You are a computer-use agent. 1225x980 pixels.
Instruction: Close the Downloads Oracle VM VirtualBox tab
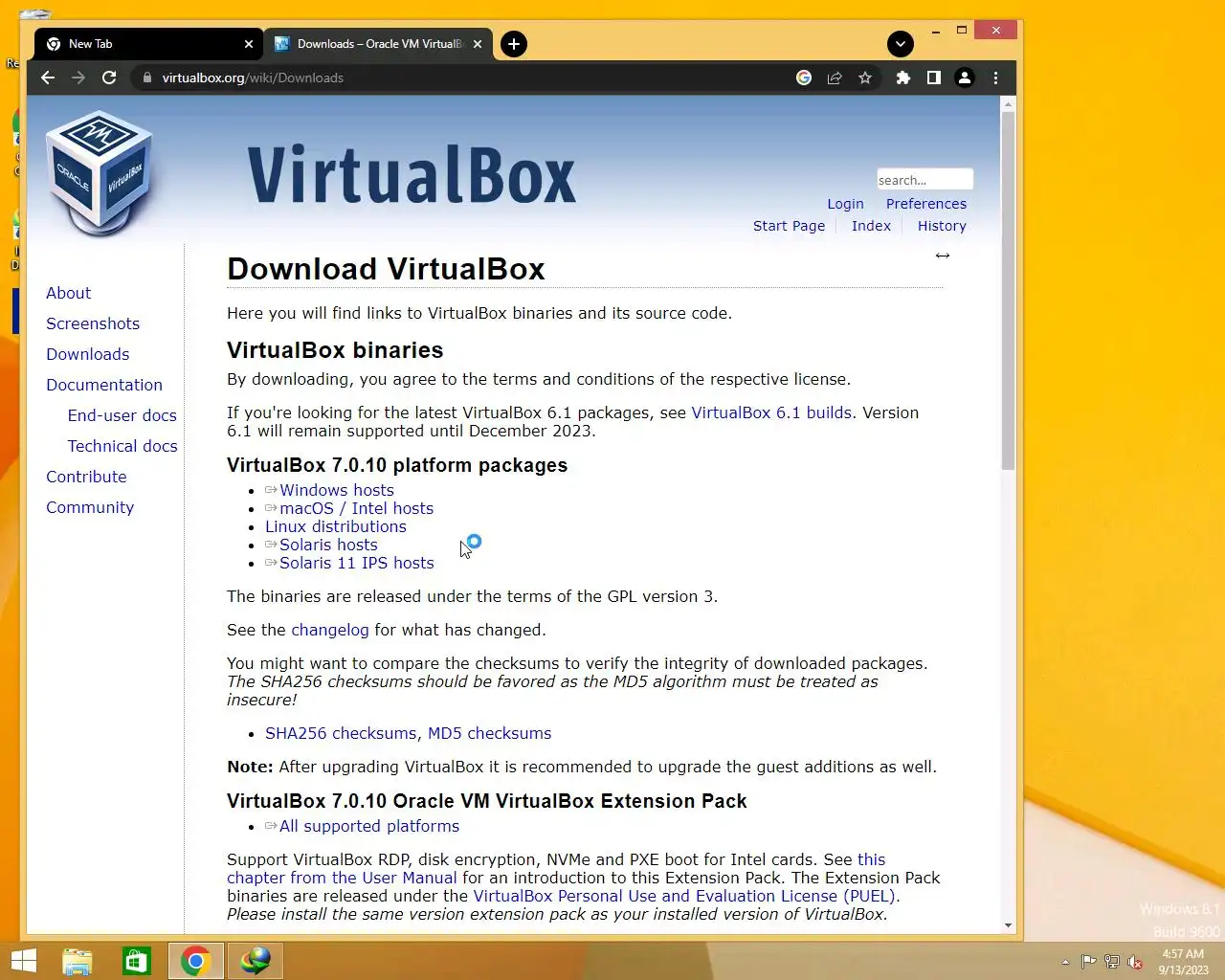coord(478,44)
